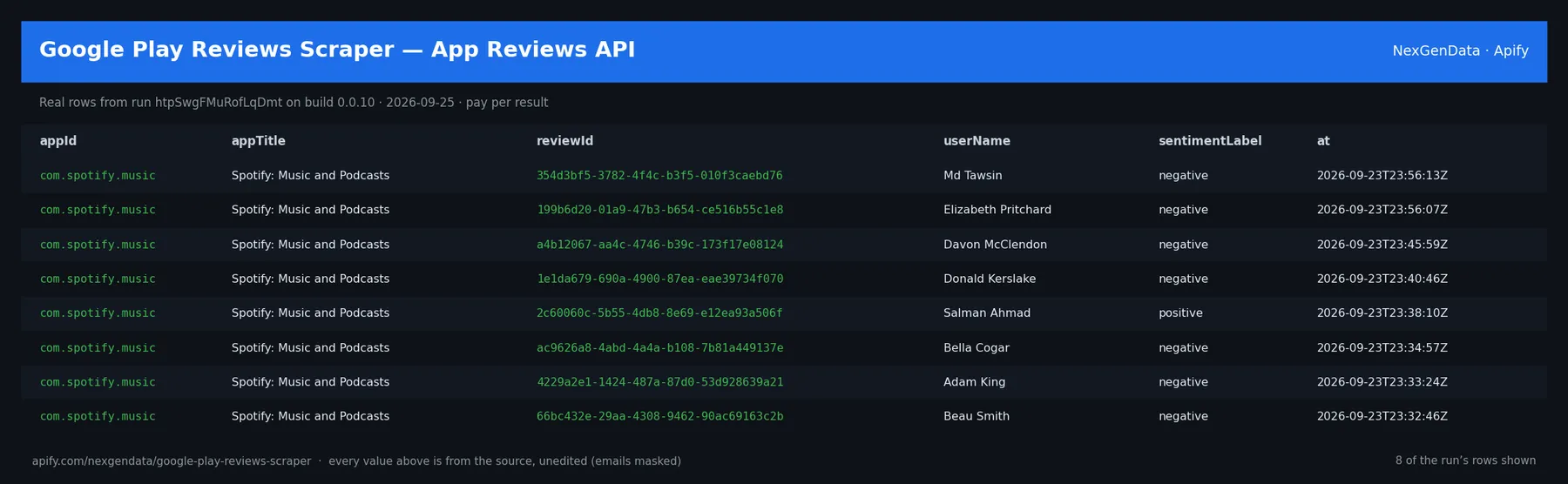Click the app title in Elizabeth Pritchard's row
1568x484 pixels.
coord(310,210)
